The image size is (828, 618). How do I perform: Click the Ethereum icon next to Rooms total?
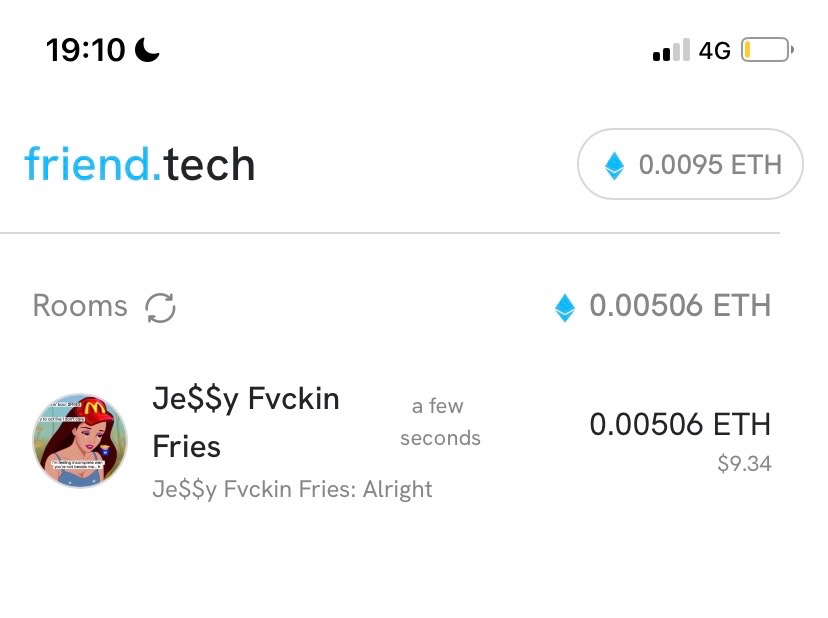point(565,307)
